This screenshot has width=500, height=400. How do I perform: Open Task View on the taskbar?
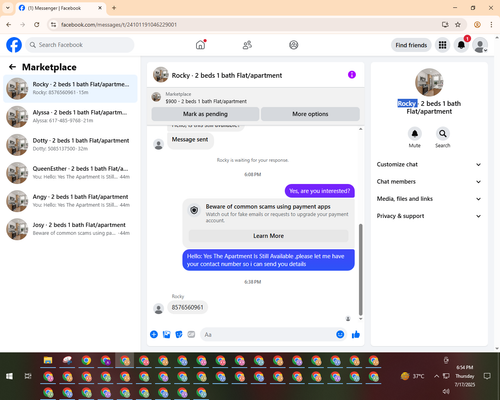coord(28,376)
